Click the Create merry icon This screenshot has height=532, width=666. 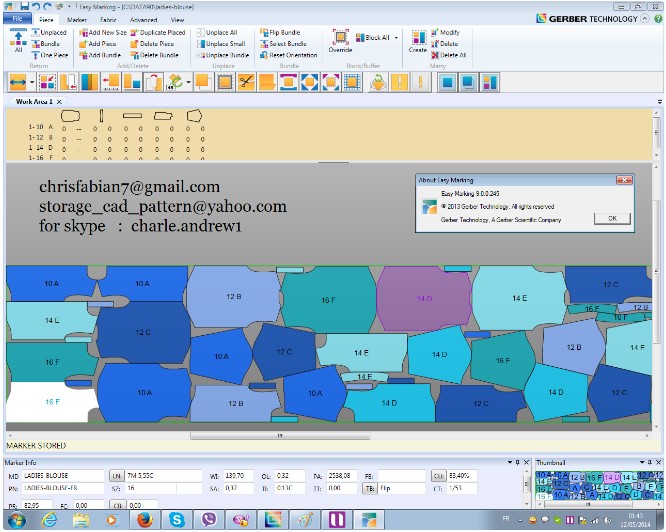tap(417, 40)
